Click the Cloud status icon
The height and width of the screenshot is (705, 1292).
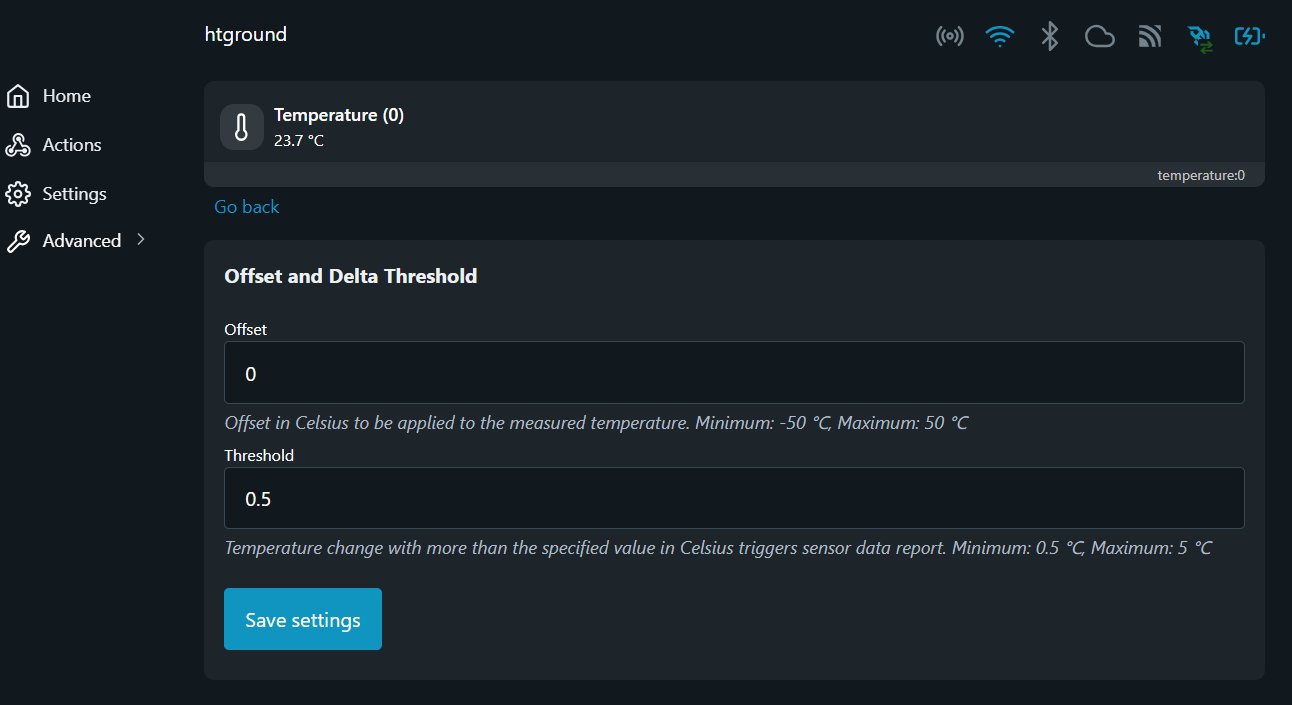[1100, 37]
